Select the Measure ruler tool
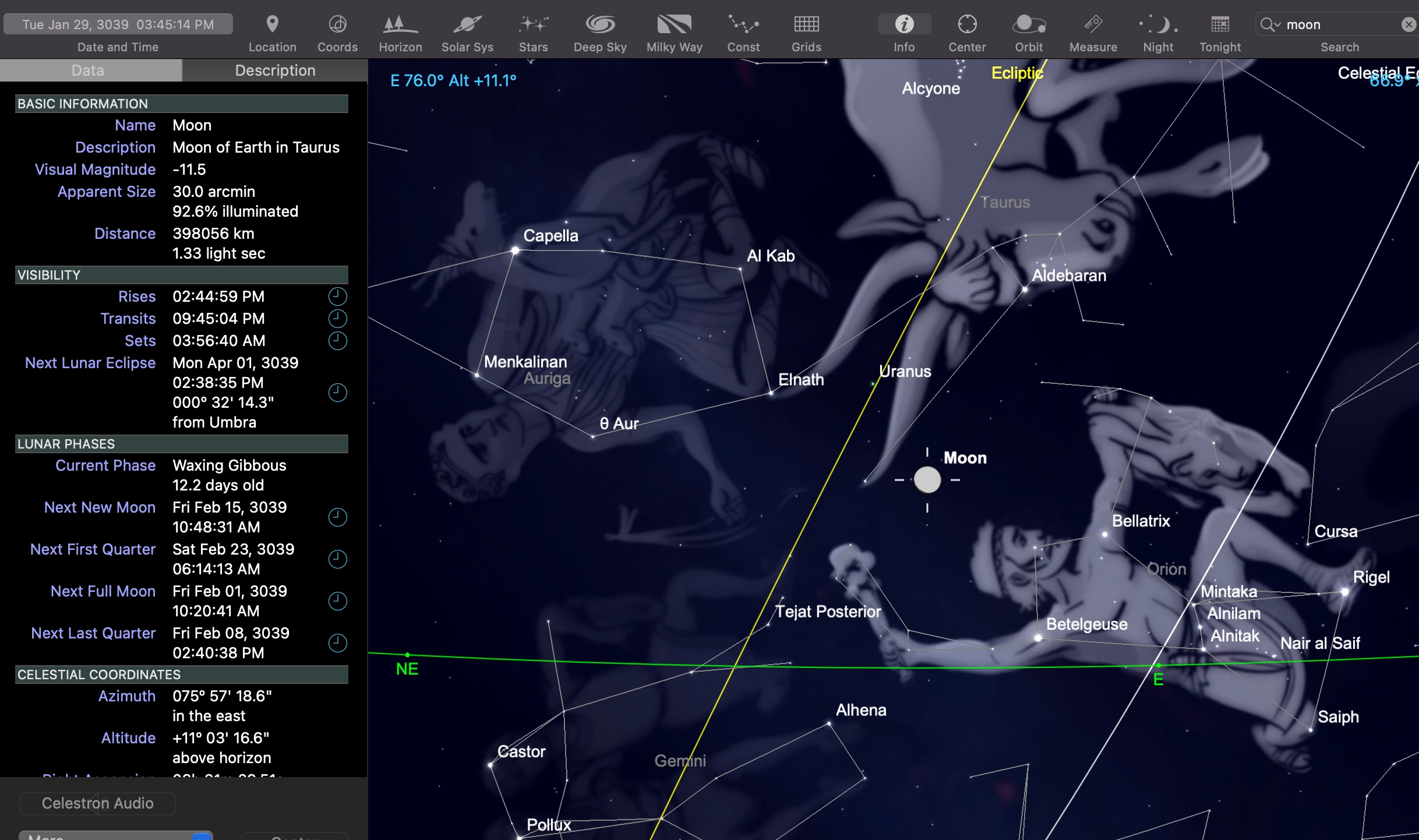1419x840 pixels. (x=1093, y=24)
